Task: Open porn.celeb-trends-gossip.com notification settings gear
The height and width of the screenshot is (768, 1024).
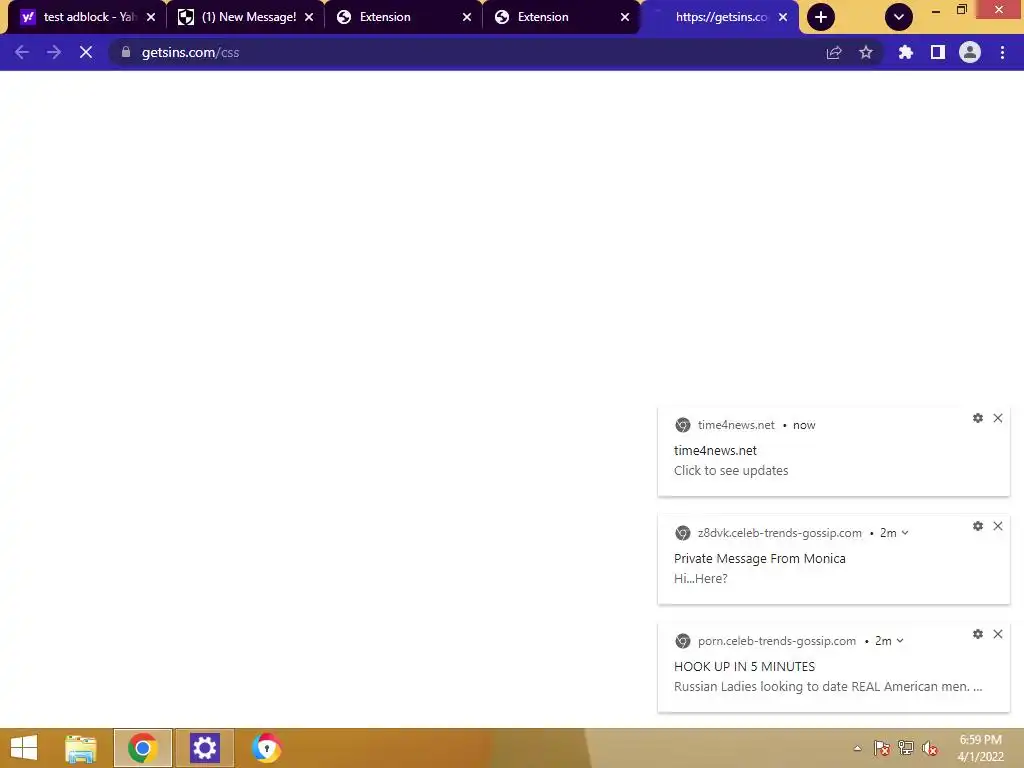Action: click(x=978, y=633)
